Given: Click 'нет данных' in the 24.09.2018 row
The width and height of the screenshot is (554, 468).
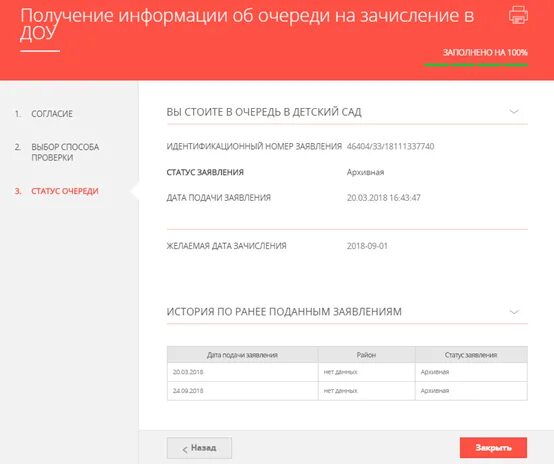Looking at the screenshot, I should coord(340,391).
